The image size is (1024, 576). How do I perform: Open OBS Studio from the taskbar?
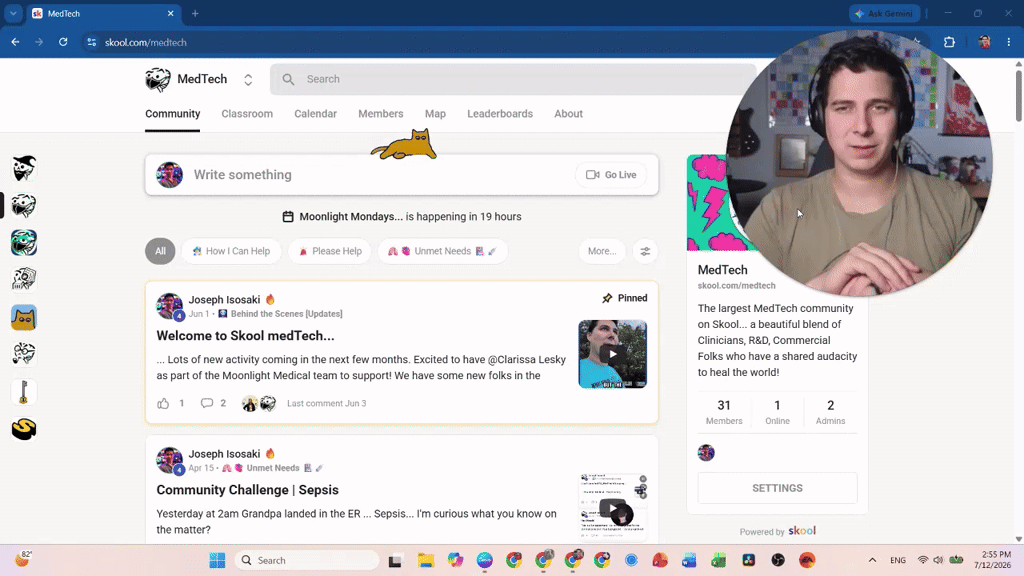click(x=778, y=560)
